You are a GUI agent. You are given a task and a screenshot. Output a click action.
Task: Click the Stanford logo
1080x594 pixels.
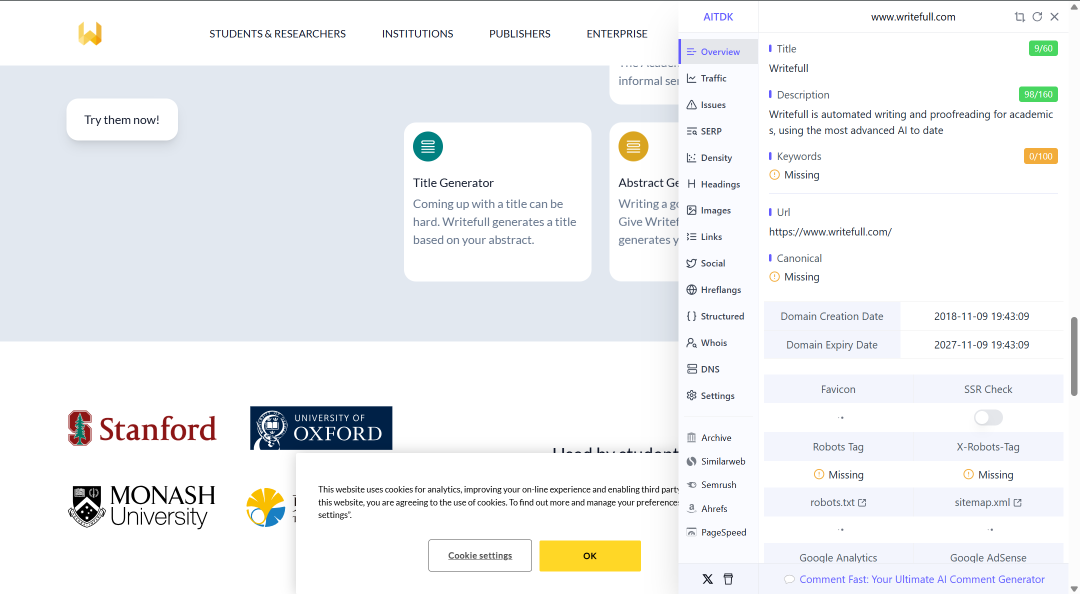(142, 428)
